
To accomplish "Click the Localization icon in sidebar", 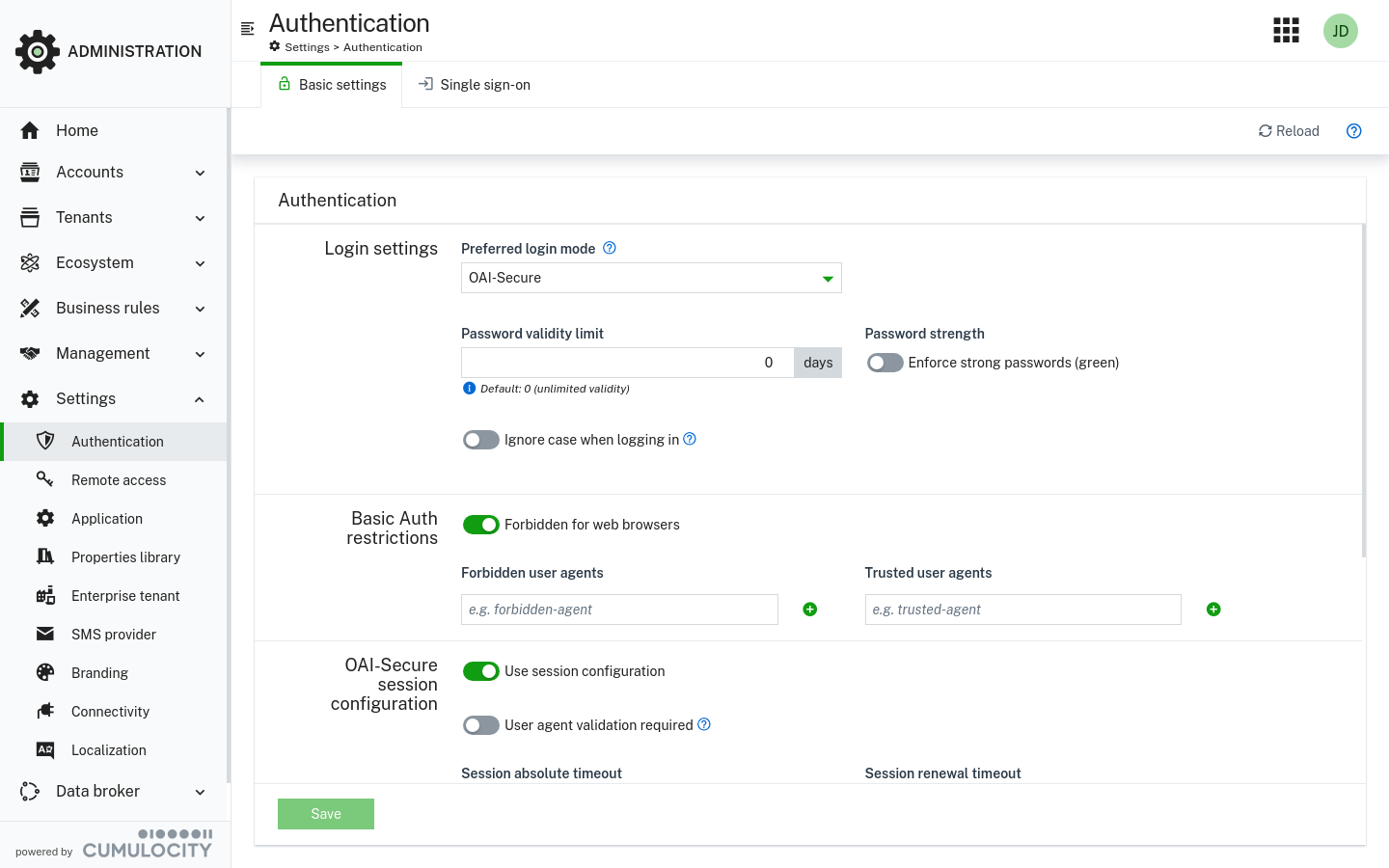I will coord(45,749).
